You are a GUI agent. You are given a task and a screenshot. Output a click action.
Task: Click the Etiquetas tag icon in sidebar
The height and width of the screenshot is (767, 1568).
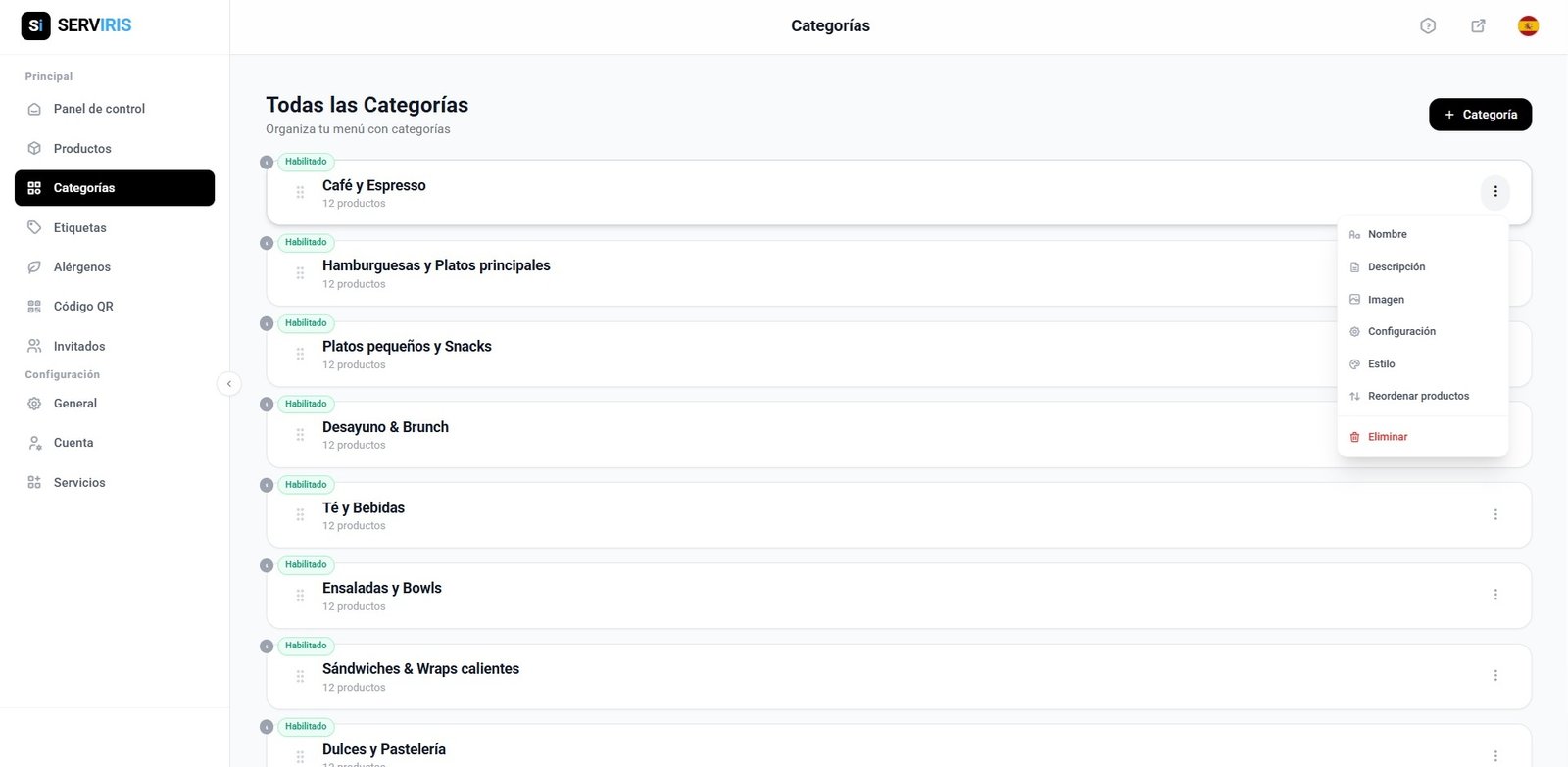coord(34,227)
